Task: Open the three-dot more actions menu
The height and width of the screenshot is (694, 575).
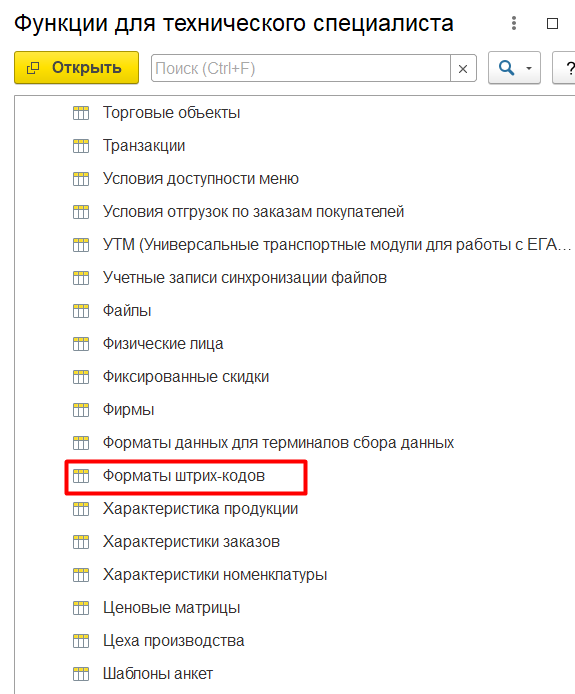Action: click(x=513, y=23)
